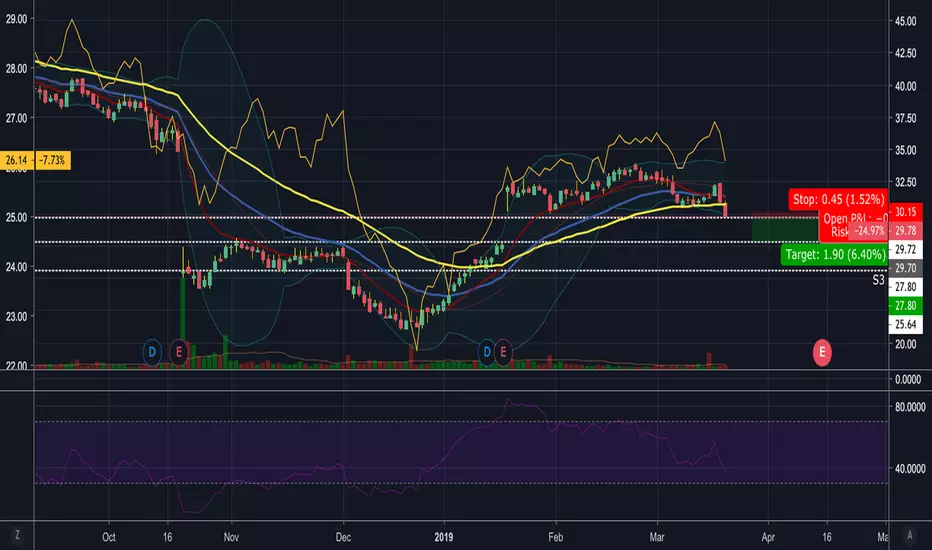
Task: Select the green Target: 1.90 (6.40%) label
Action: (835, 254)
